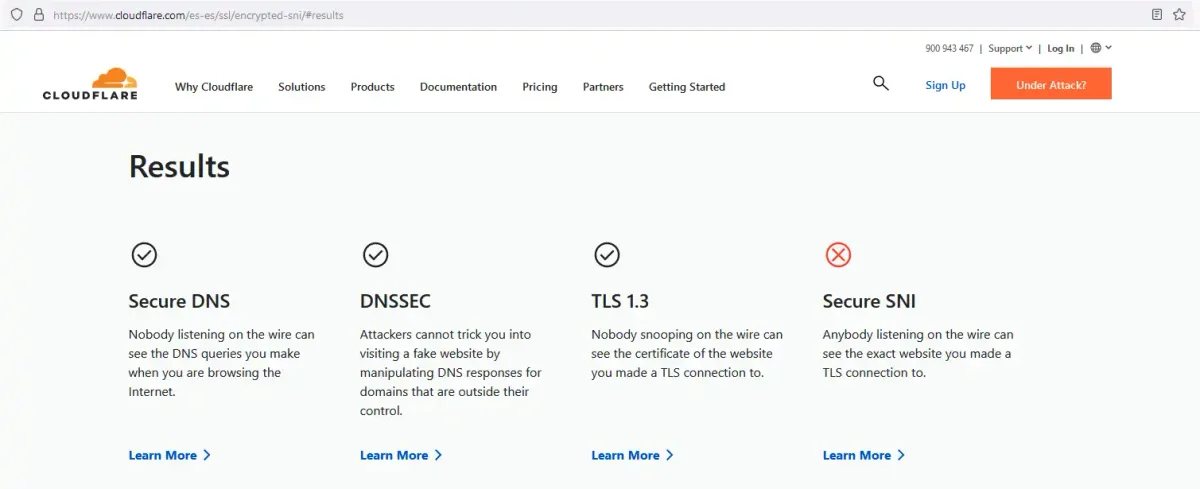Viewport: 1200px width, 489px height.
Task: Open the Why Cloudflare menu
Action: [214, 87]
